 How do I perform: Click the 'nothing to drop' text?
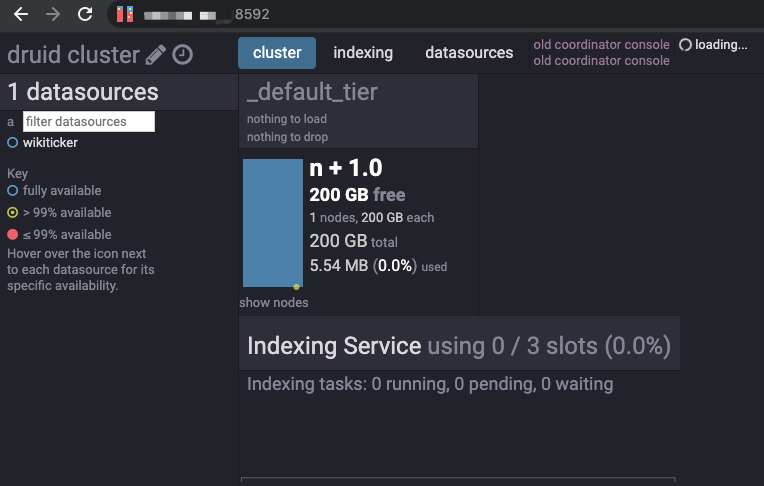287,137
